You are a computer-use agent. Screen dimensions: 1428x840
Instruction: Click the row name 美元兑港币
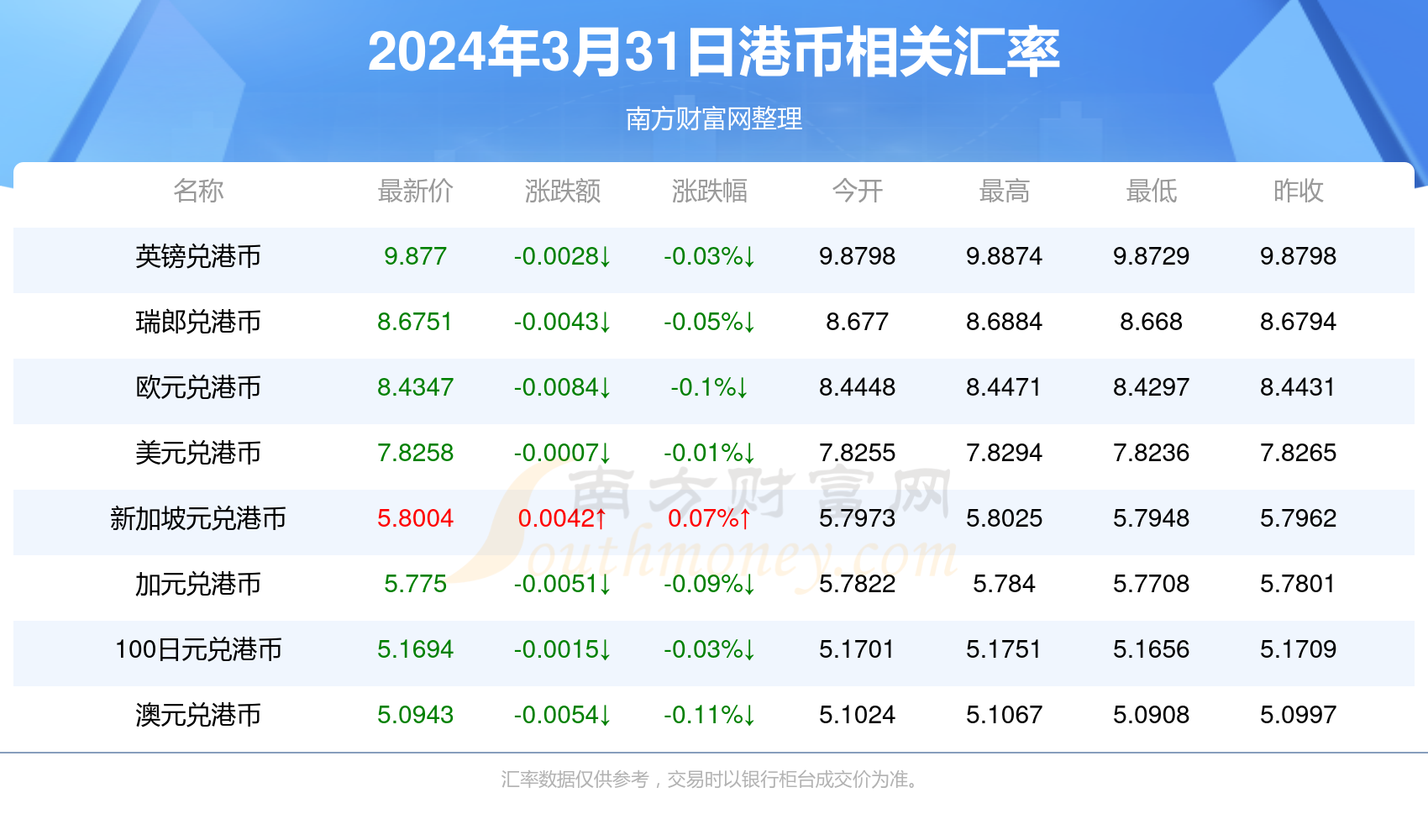(198, 453)
